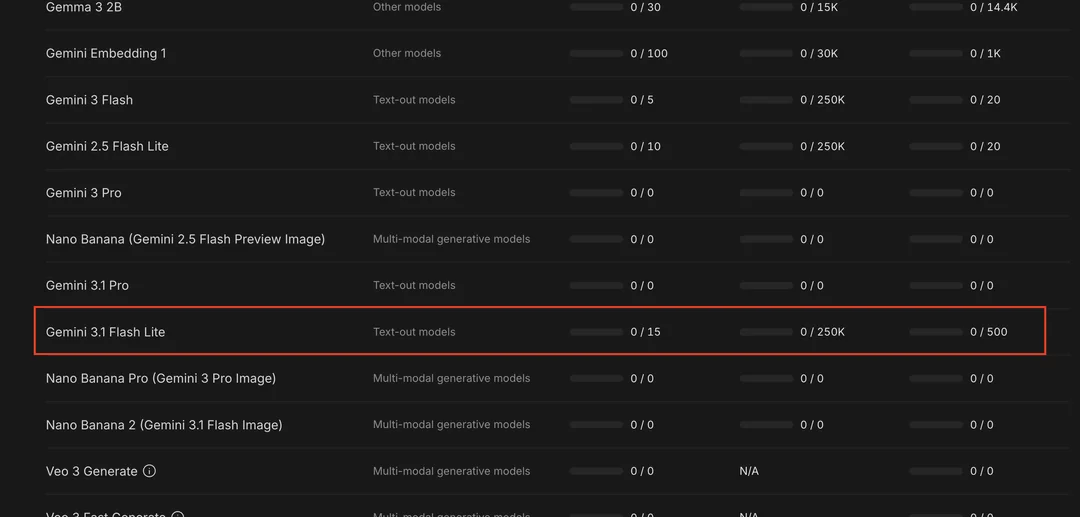Screen dimensions: 1080x517
Task: Select Nano Banana 2 (Gemini 3.1 Flash Image)
Action: pyautogui.click(x=164, y=425)
